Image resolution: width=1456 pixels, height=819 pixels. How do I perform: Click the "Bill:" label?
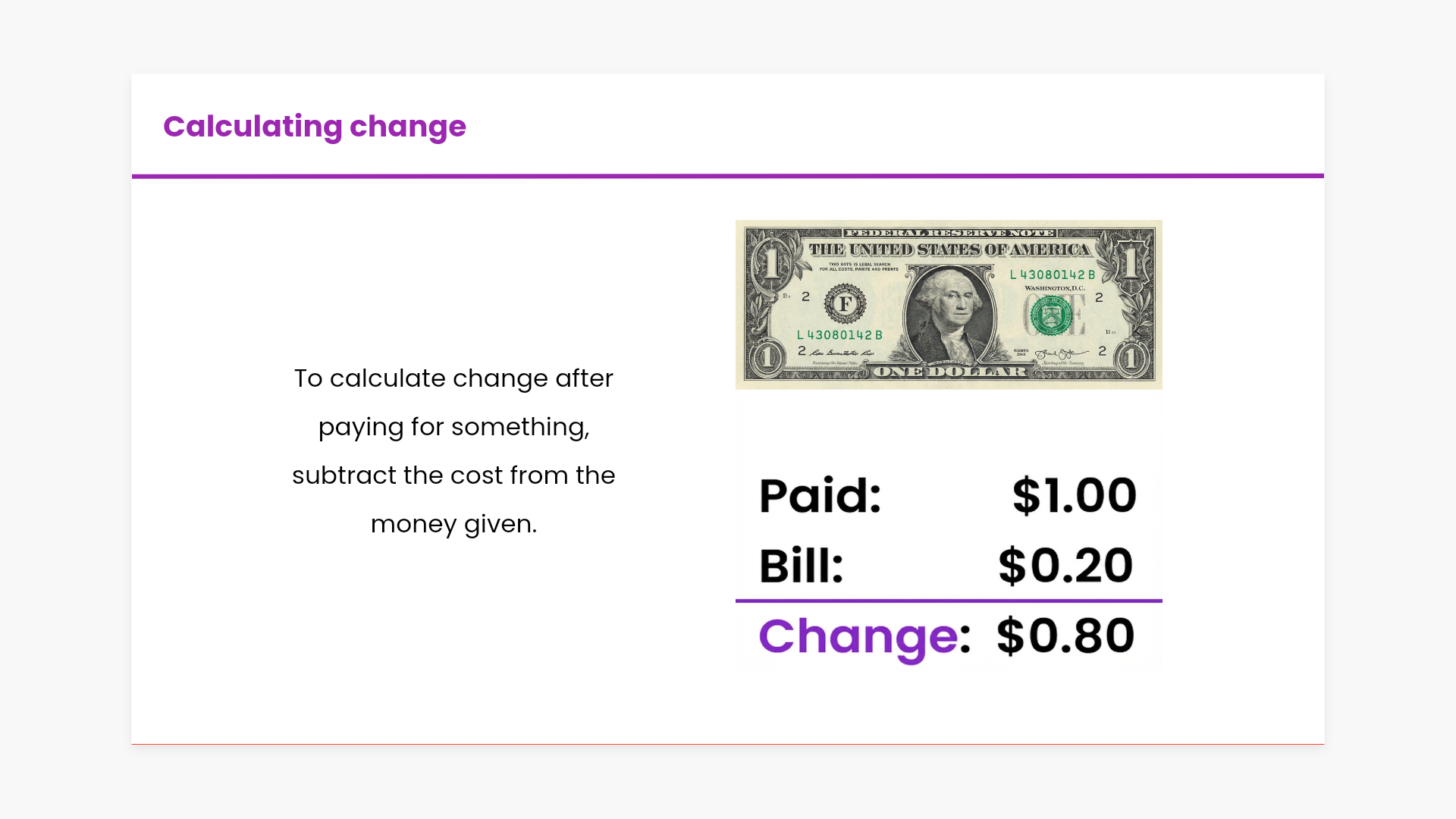click(x=801, y=566)
